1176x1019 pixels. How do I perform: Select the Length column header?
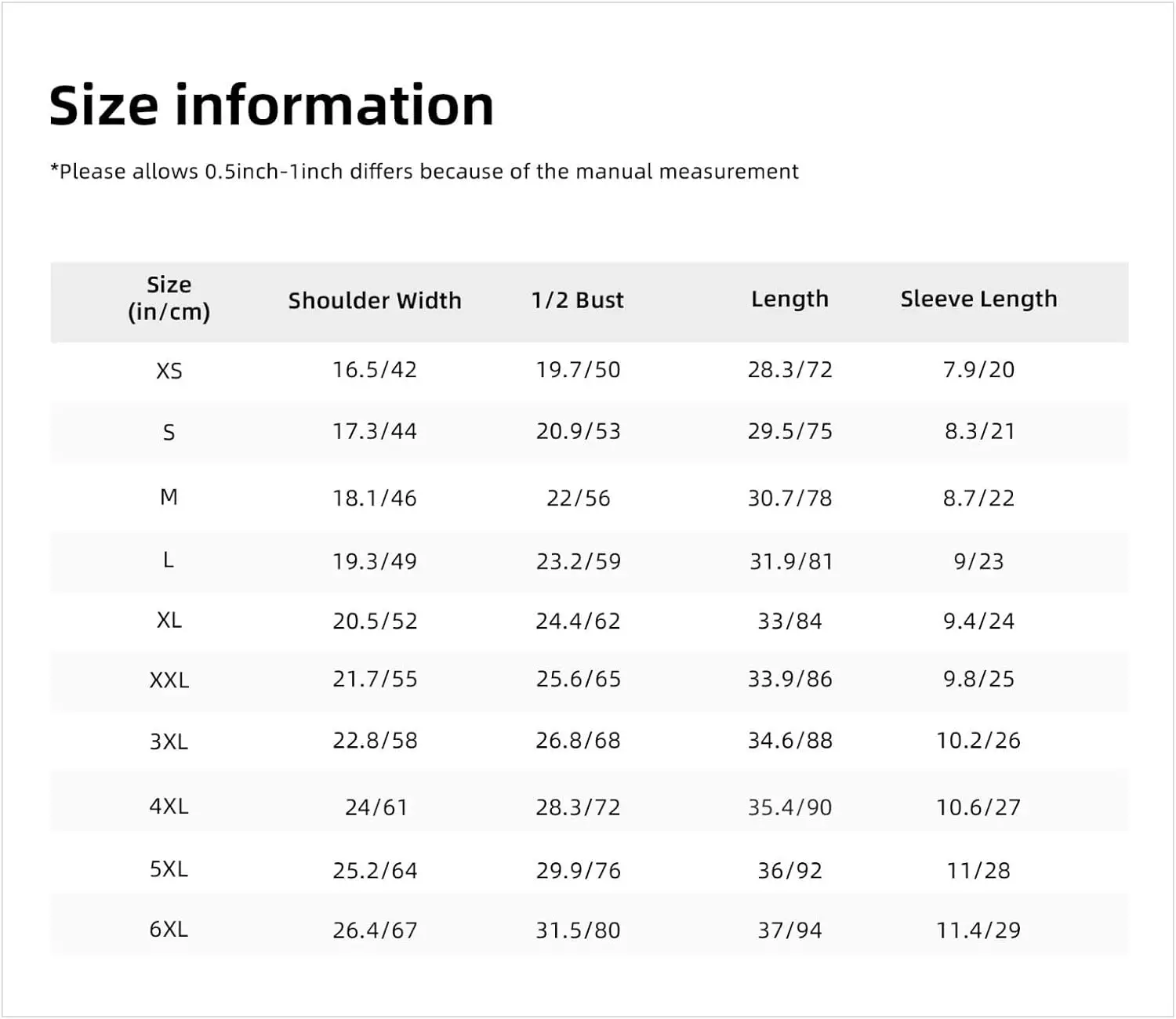(x=789, y=299)
